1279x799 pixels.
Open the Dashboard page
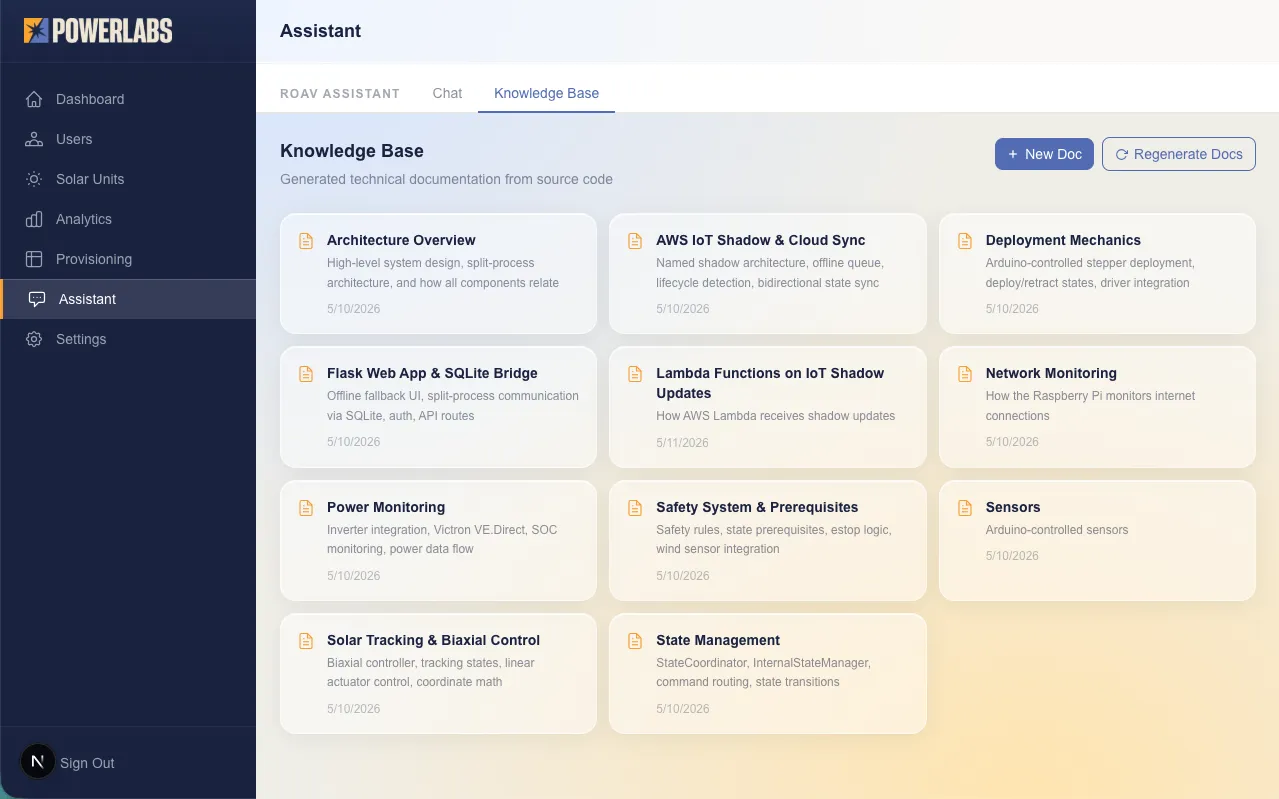point(128,99)
